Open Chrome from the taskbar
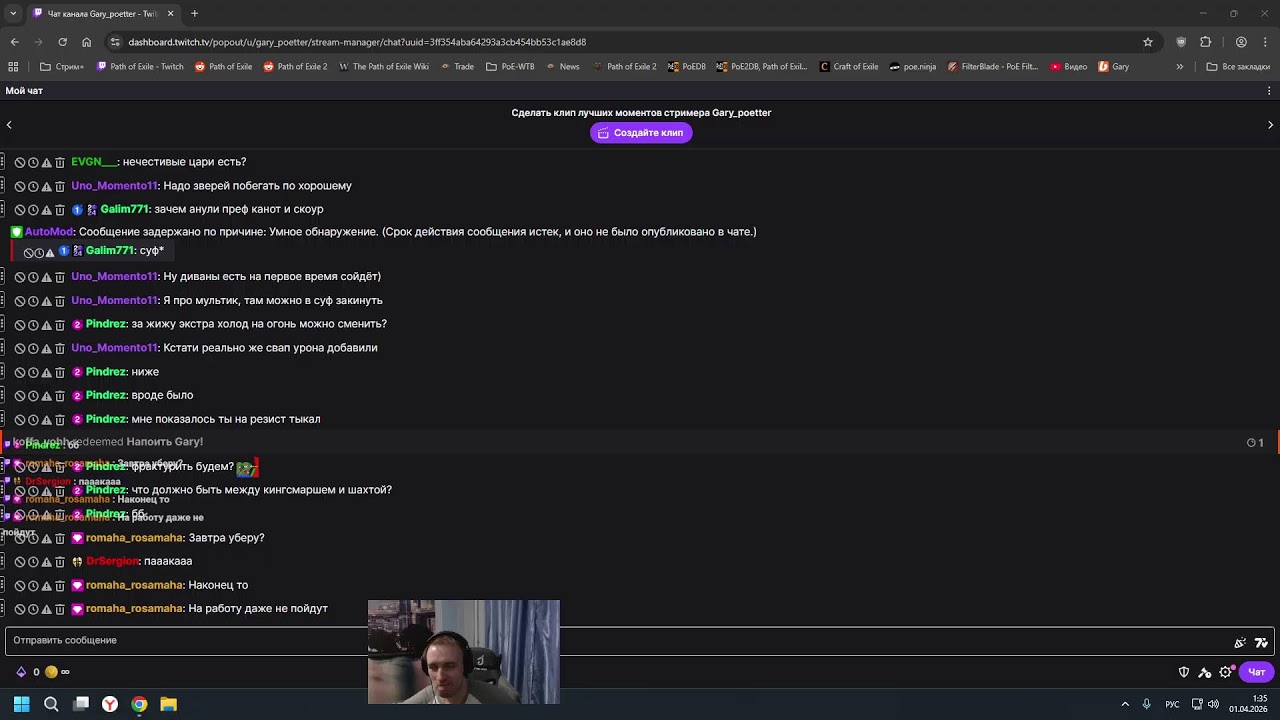Screen dimensions: 1280x720 click(x=139, y=704)
